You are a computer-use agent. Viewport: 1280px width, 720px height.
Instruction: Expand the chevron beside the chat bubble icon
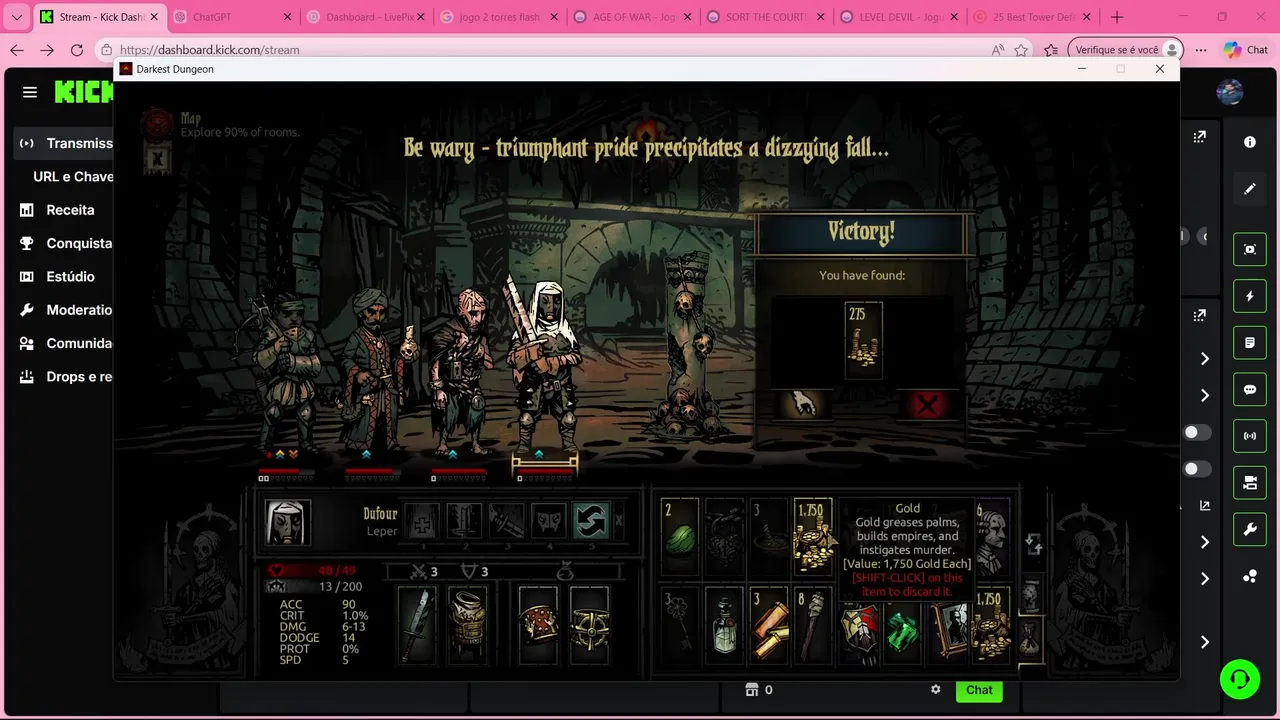[1205, 395]
